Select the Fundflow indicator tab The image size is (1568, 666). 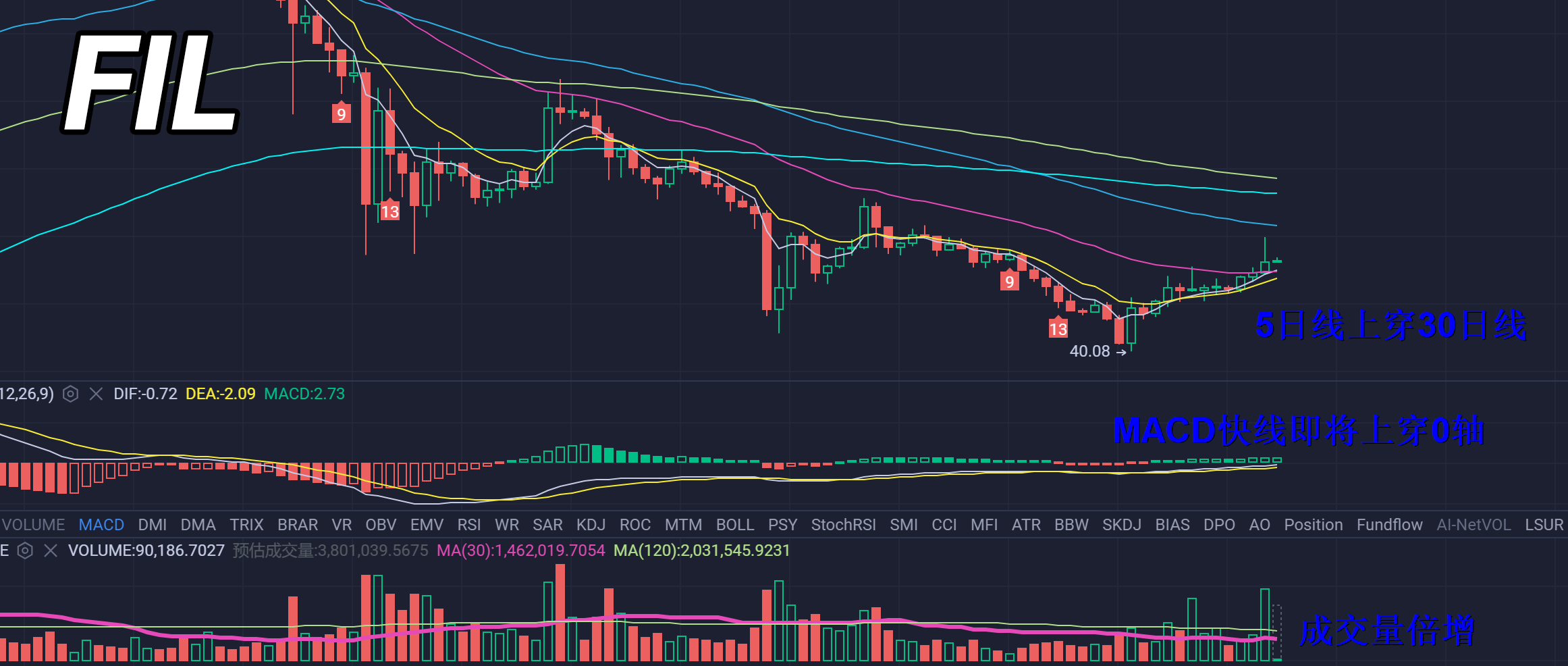click(x=1390, y=525)
